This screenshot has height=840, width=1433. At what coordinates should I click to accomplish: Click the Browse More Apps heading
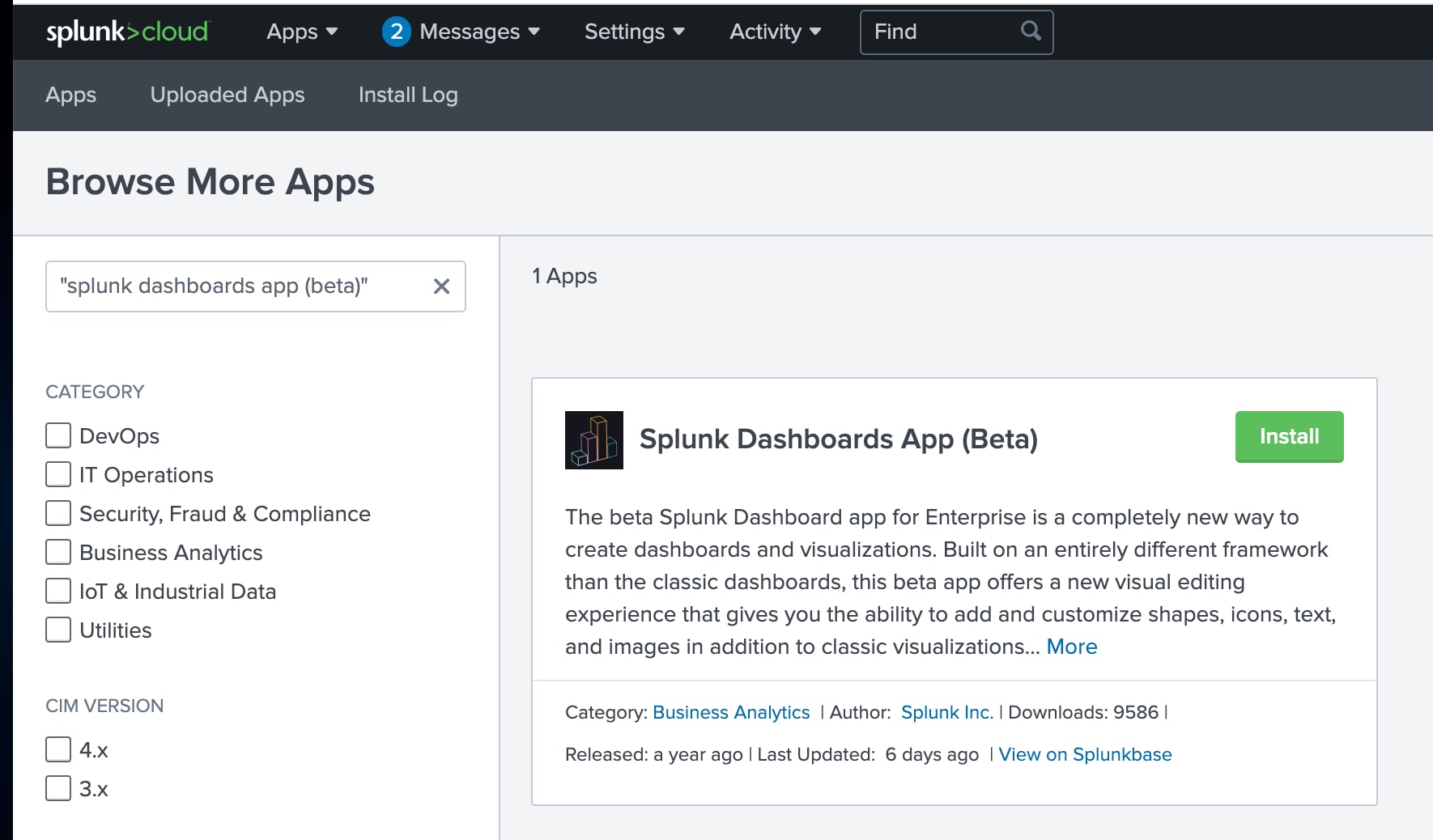210,182
